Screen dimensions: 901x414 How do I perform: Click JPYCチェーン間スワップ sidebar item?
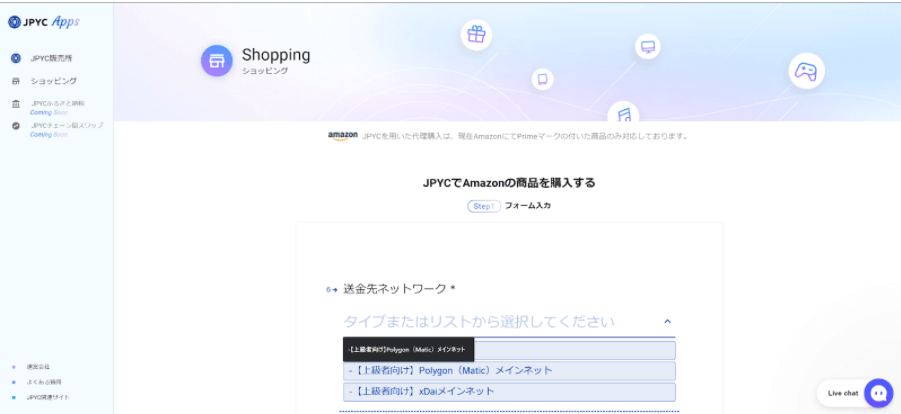[66, 126]
